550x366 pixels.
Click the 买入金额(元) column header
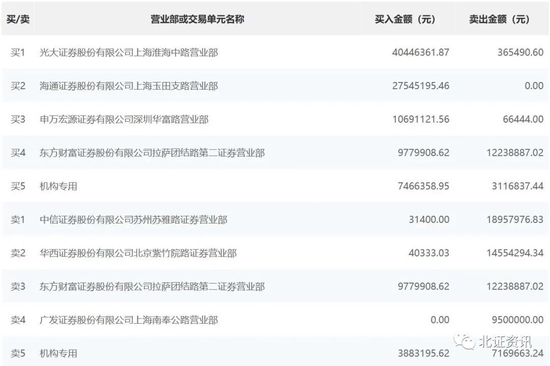tap(405, 19)
